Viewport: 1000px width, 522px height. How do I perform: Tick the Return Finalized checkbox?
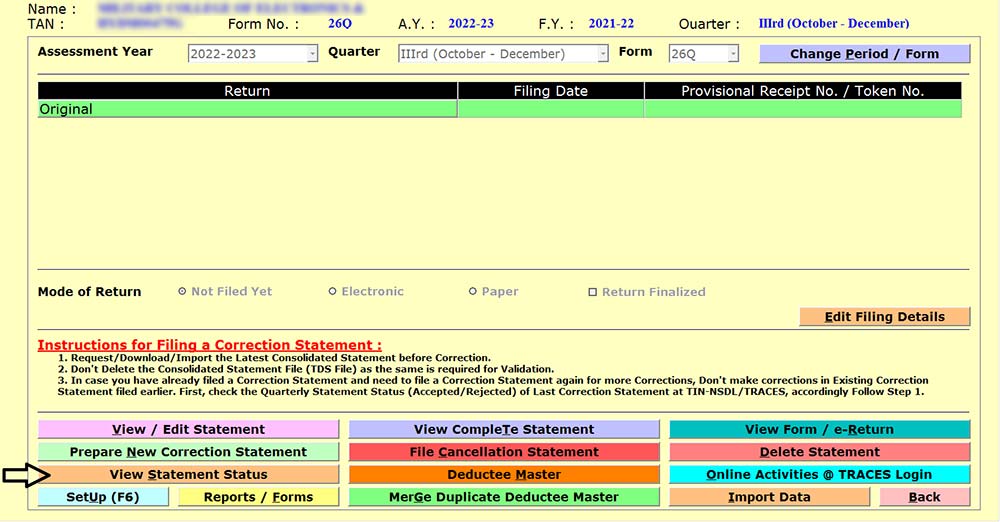pos(593,292)
